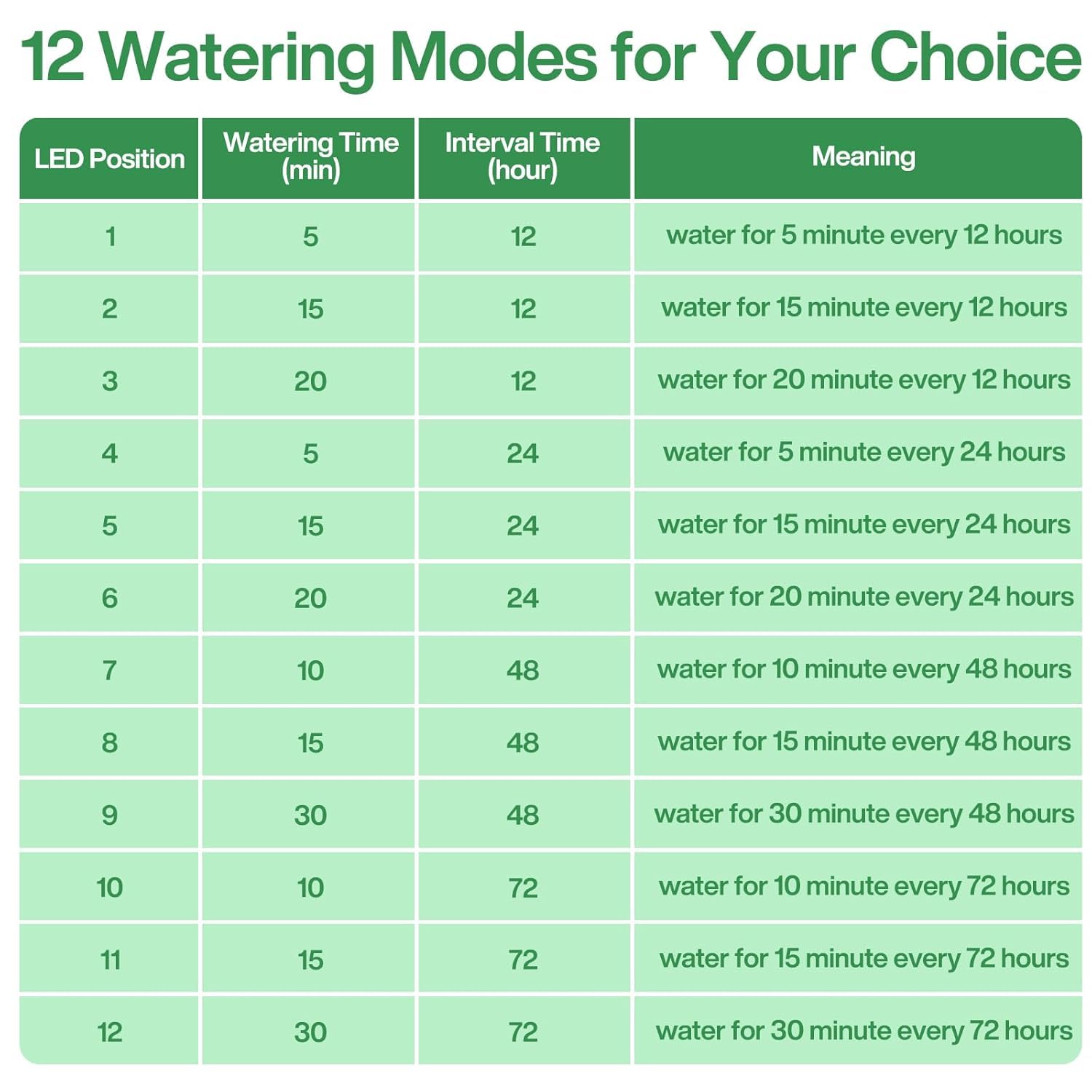Pick 'water for 30 minute every 72 hours'

pyautogui.click(x=863, y=1031)
